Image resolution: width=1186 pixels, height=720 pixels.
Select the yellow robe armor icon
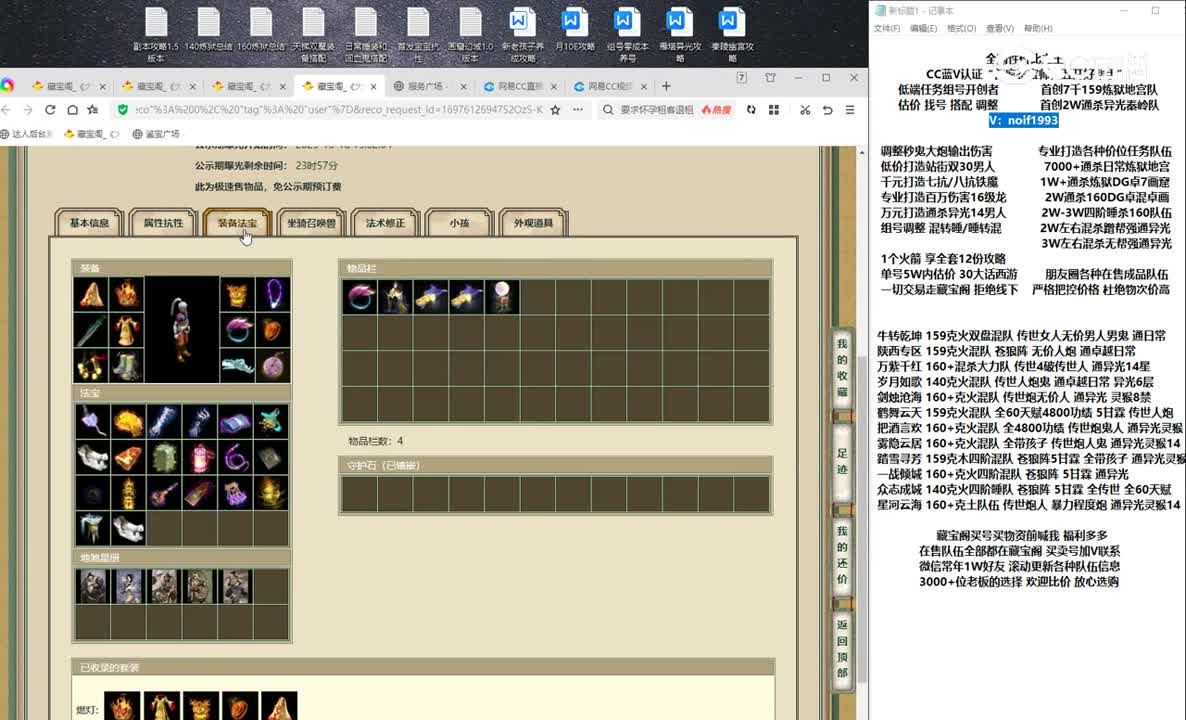click(x=126, y=330)
